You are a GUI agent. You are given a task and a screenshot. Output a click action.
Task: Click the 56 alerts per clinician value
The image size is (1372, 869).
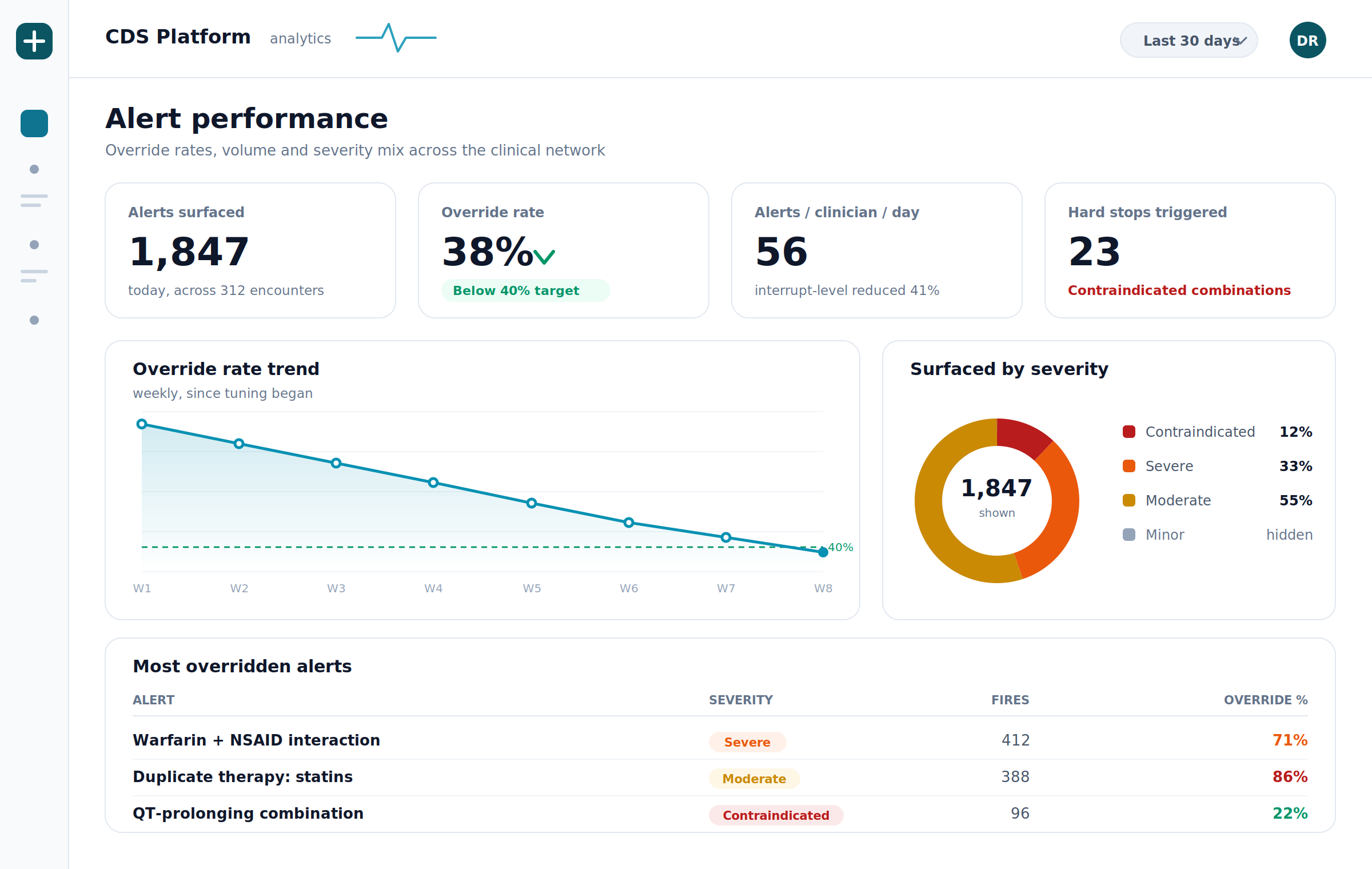pyautogui.click(x=781, y=252)
